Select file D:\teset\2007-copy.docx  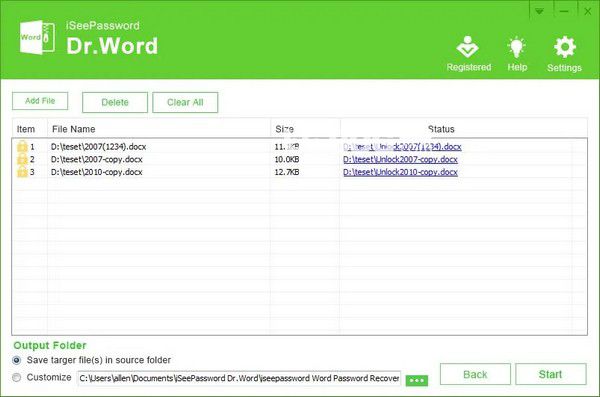pyautogui.click(x=96, y=159)
